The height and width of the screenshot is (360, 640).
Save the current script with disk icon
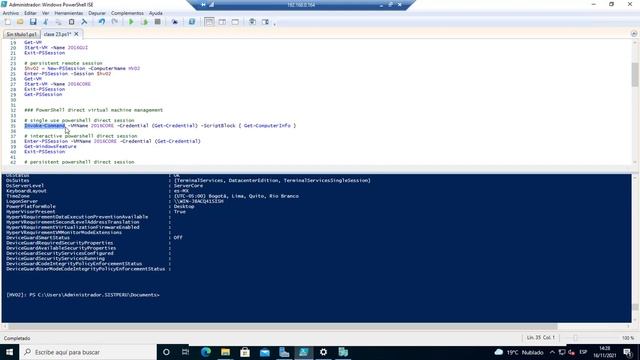[33, 22]
